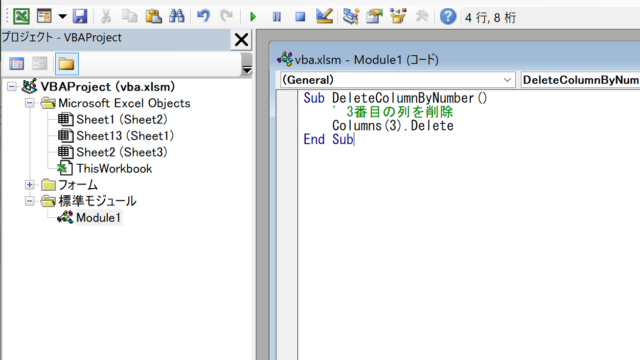Image resolution: width=640 pixels, height=360 pixels.
Task: Click the View Microsoft Excel icon
Action: (x=21, y=16)
